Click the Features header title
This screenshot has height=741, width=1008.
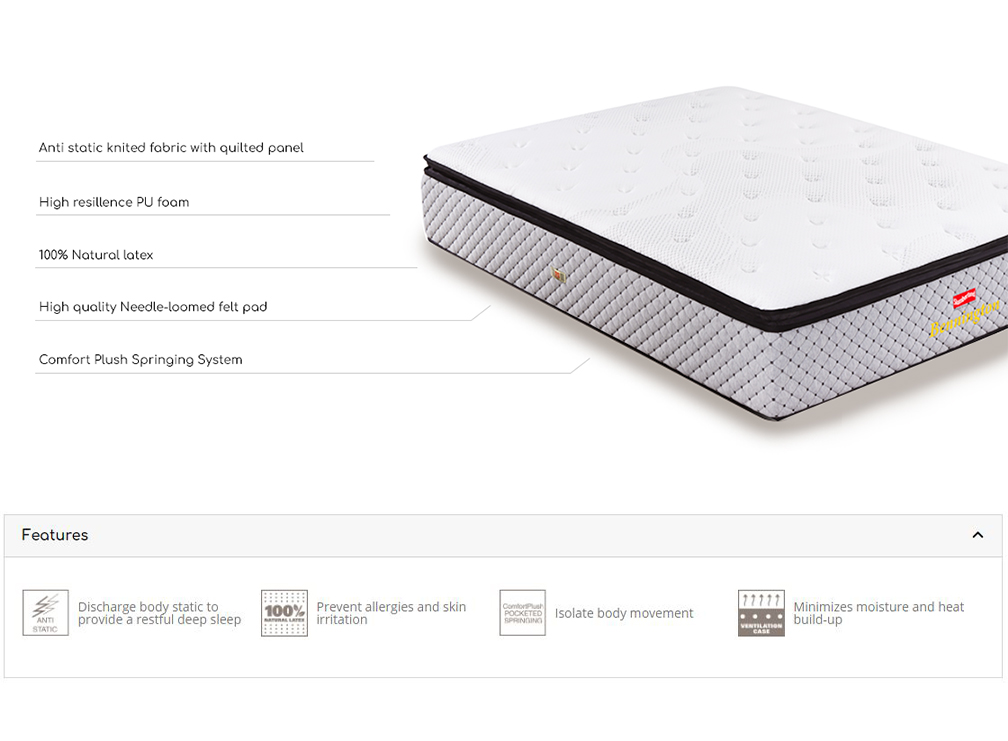55,535
